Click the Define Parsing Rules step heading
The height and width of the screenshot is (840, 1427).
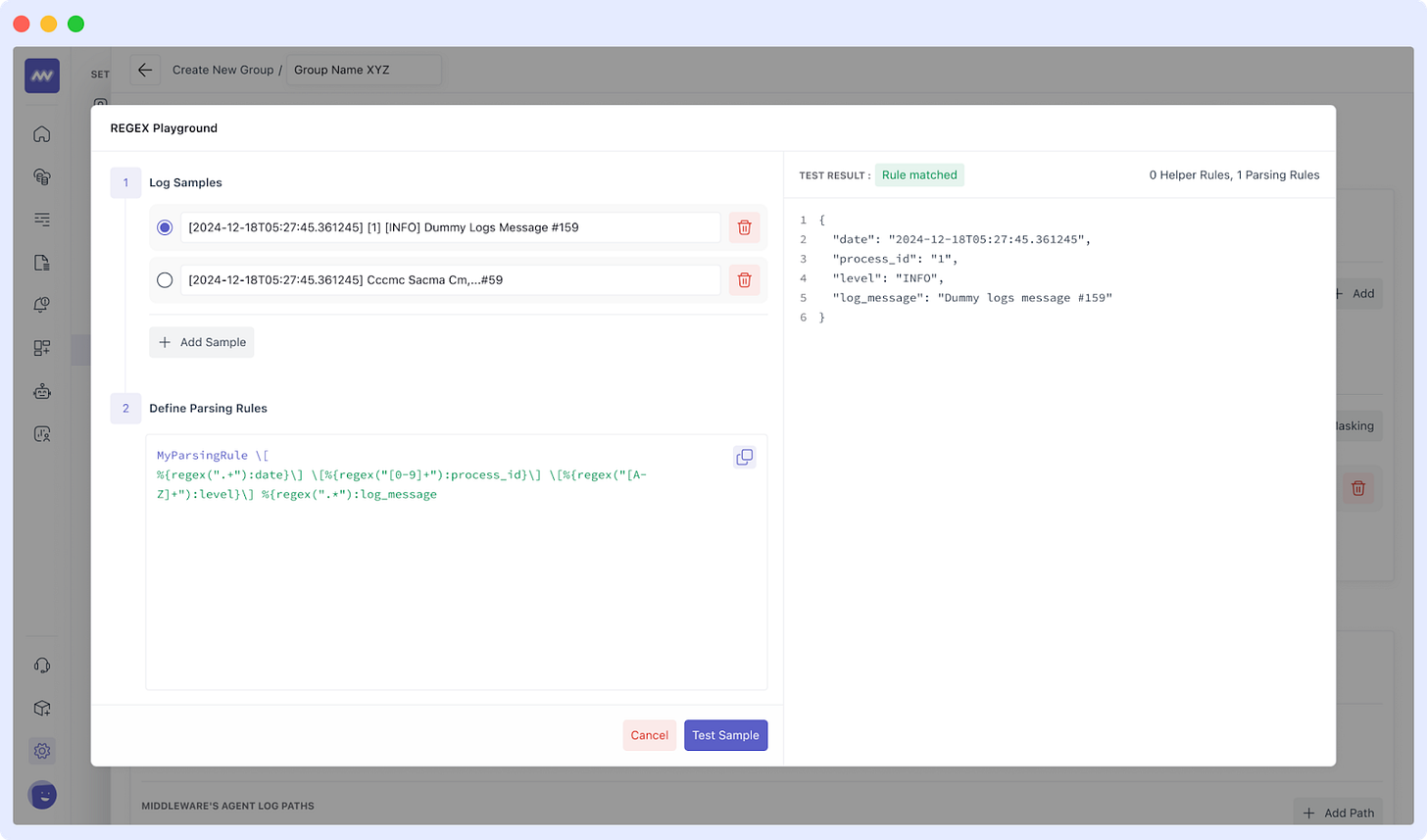pos(208,409)
